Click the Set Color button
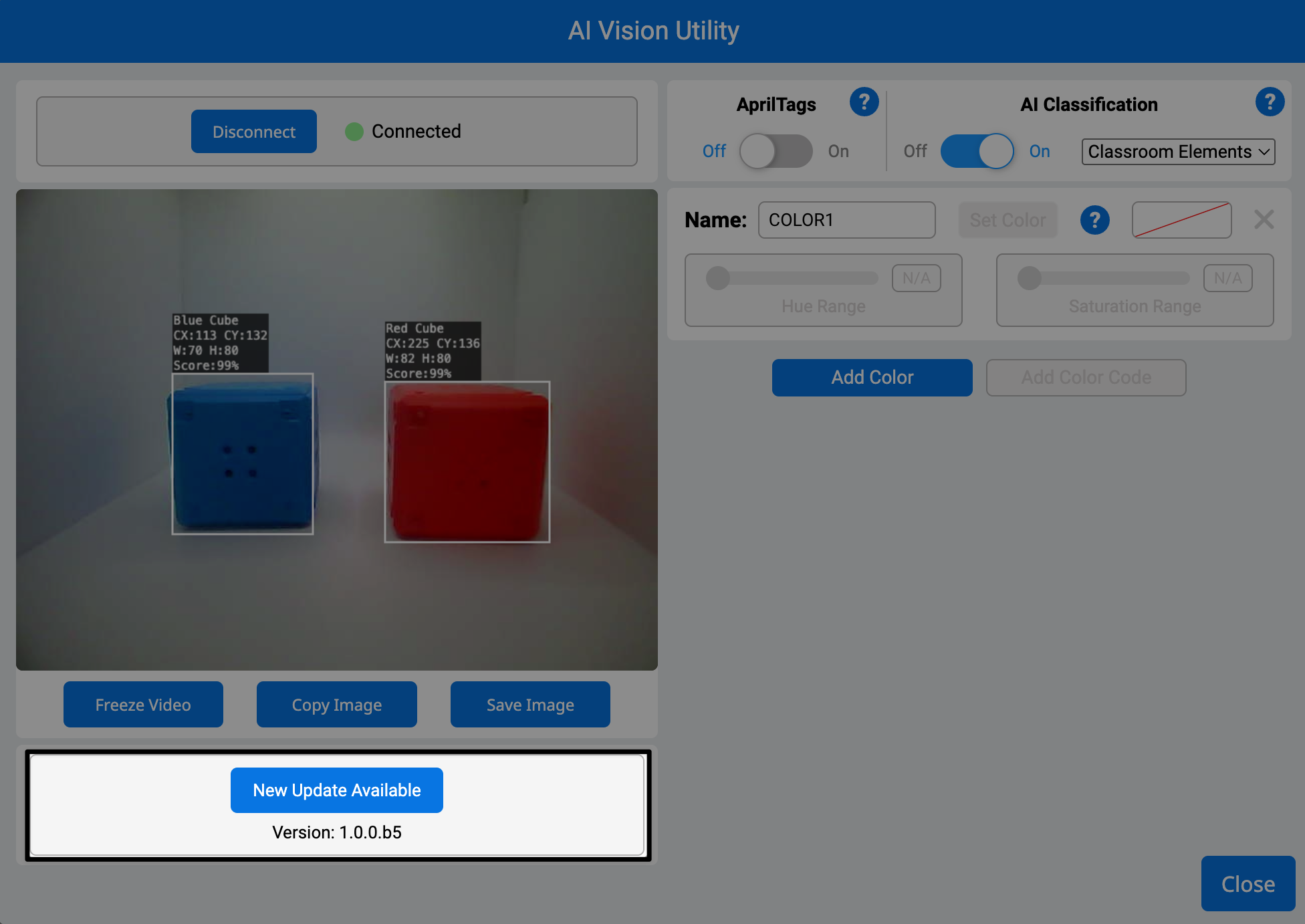Image resolution: width=1305 pixels, height=924 pixels. (x=1007, y=219)
